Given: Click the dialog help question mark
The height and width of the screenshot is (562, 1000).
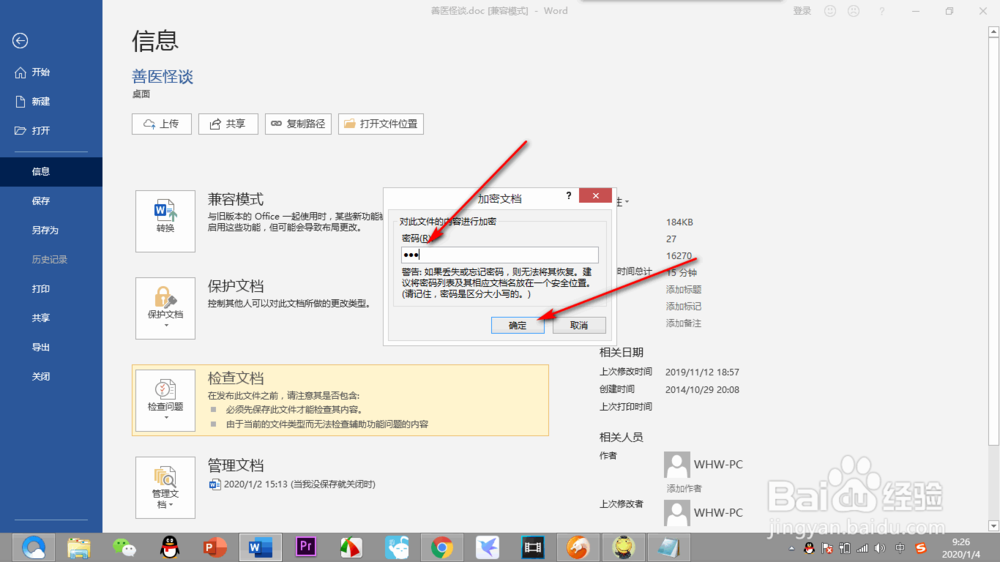Looking at the screenshot, I should click(x=568, y=196).
